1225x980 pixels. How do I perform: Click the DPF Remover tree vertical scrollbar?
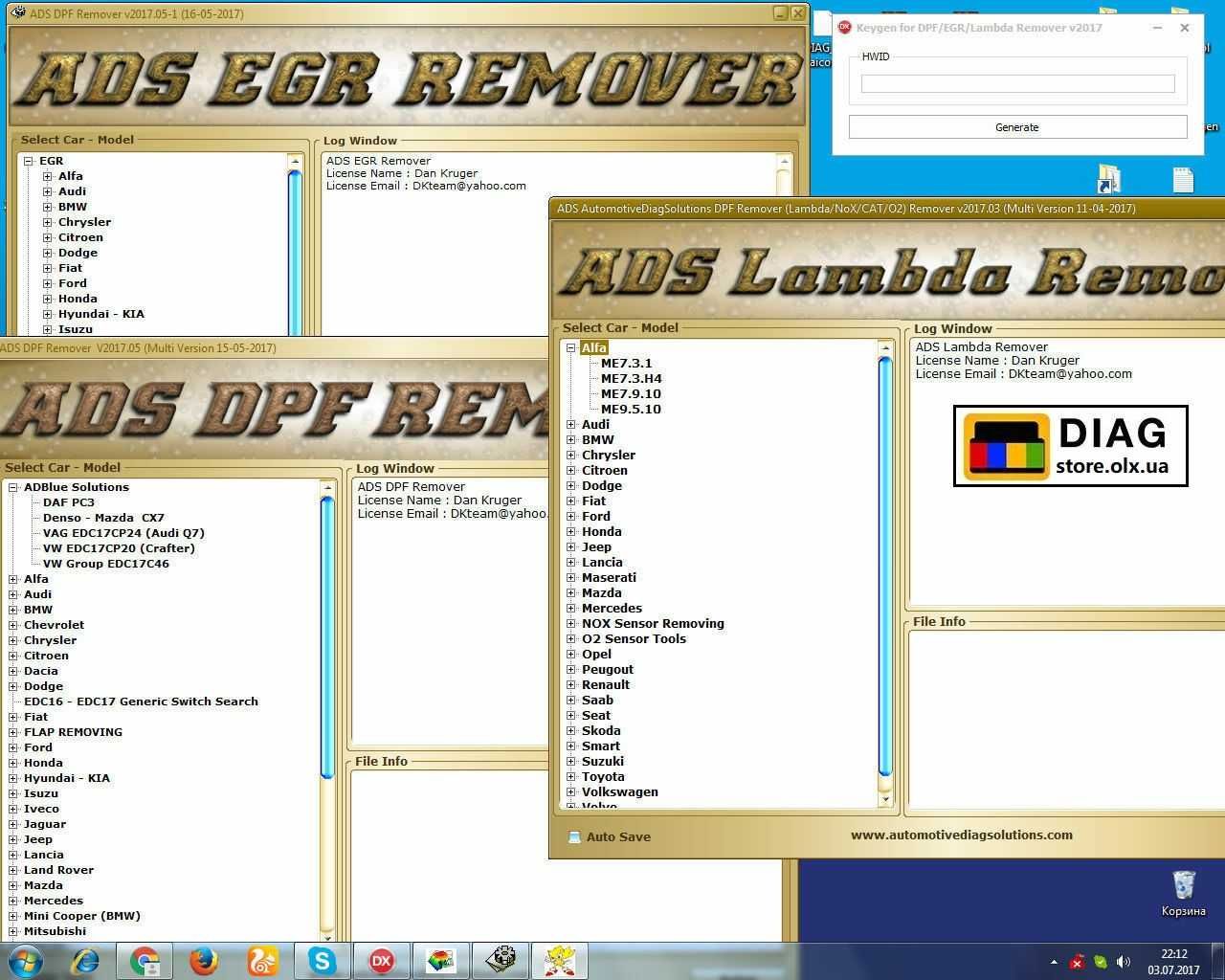coord(326,635)
